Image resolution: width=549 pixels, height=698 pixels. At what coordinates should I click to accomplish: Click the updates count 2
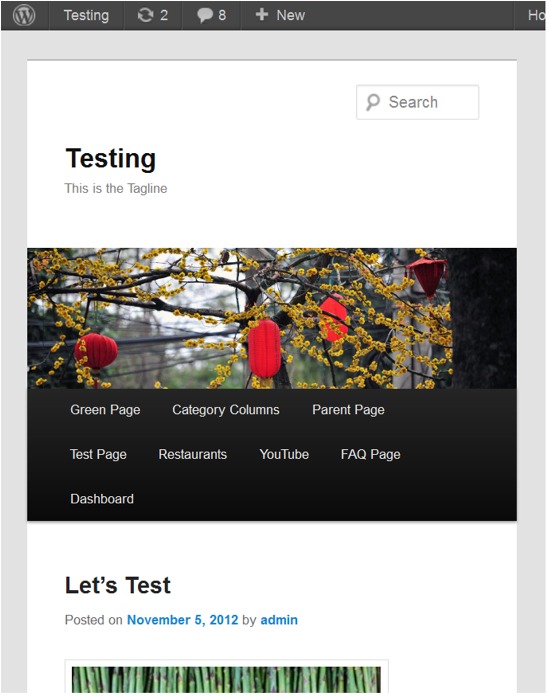point(164,16)
